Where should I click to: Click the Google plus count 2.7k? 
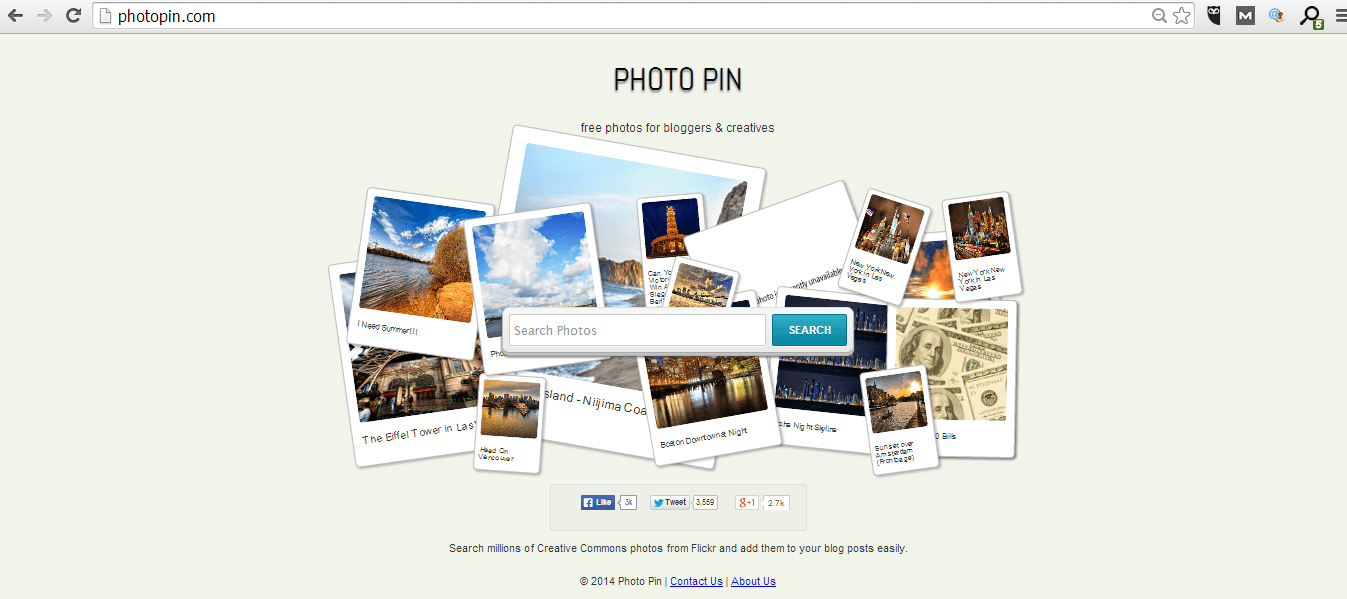776,502
